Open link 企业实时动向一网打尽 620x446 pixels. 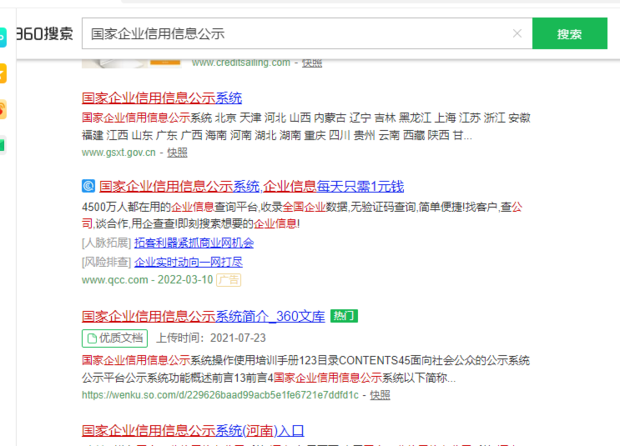(188, 262)
